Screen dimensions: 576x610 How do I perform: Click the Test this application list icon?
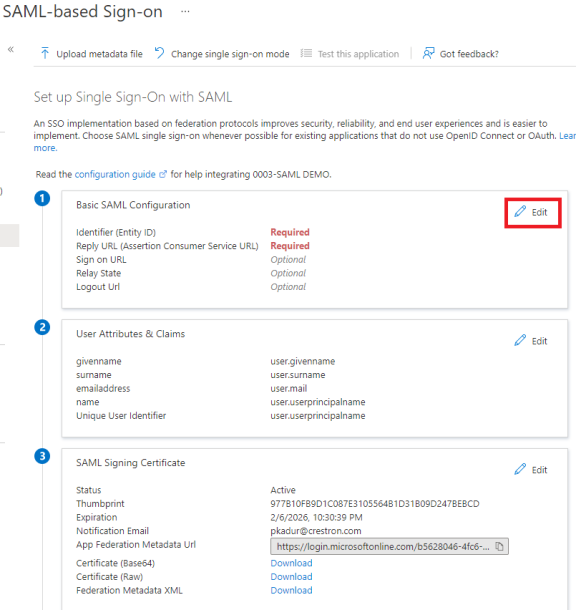(306, 53)
